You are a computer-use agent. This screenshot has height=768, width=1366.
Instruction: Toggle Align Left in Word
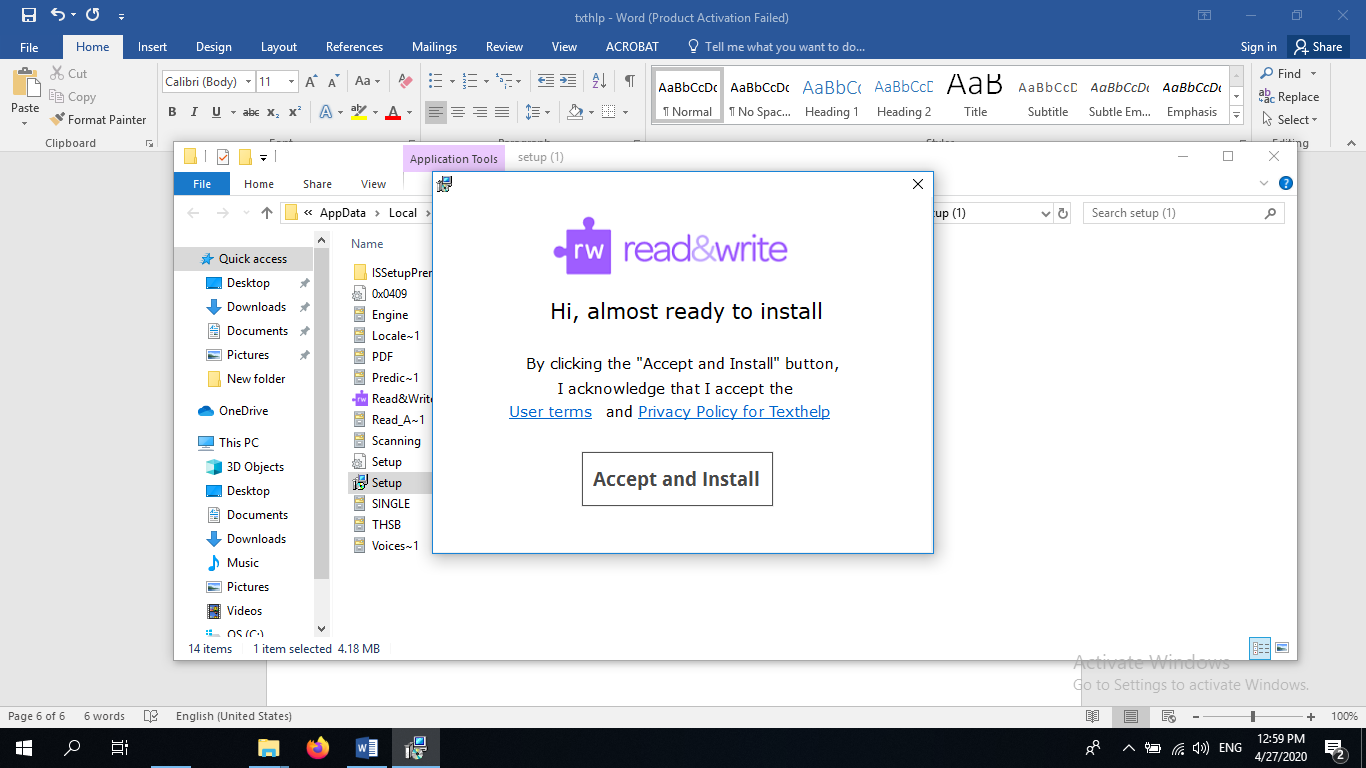click(x=435, y=112)
